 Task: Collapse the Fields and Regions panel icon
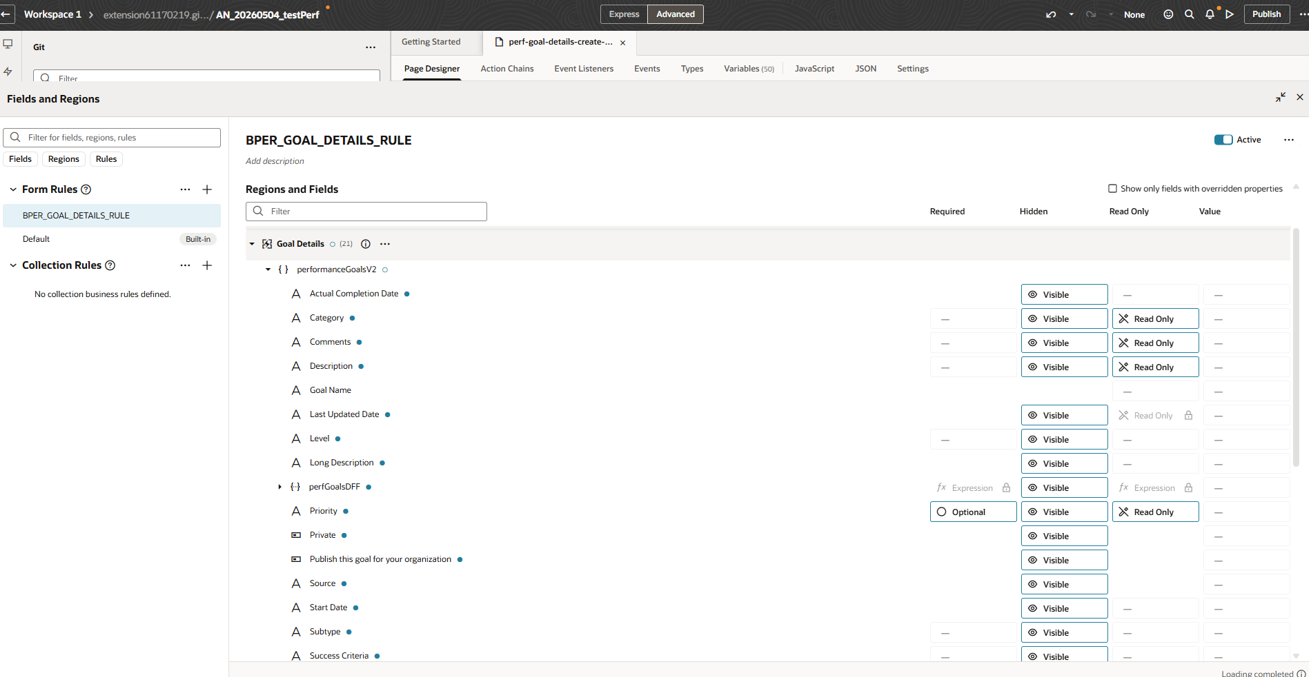pos(1280,97)
